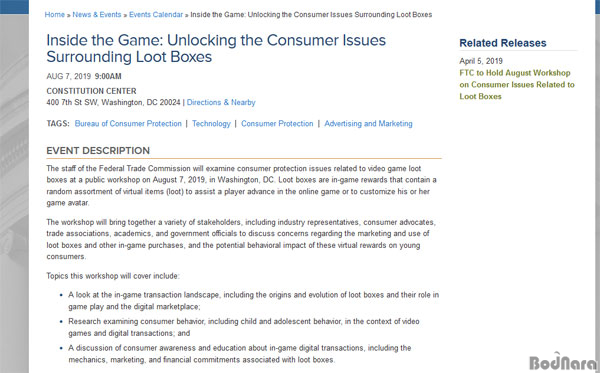This screenshot has height=373, width=600.
Task: Click the Inside the Game page title
Action: pos(216,49)
